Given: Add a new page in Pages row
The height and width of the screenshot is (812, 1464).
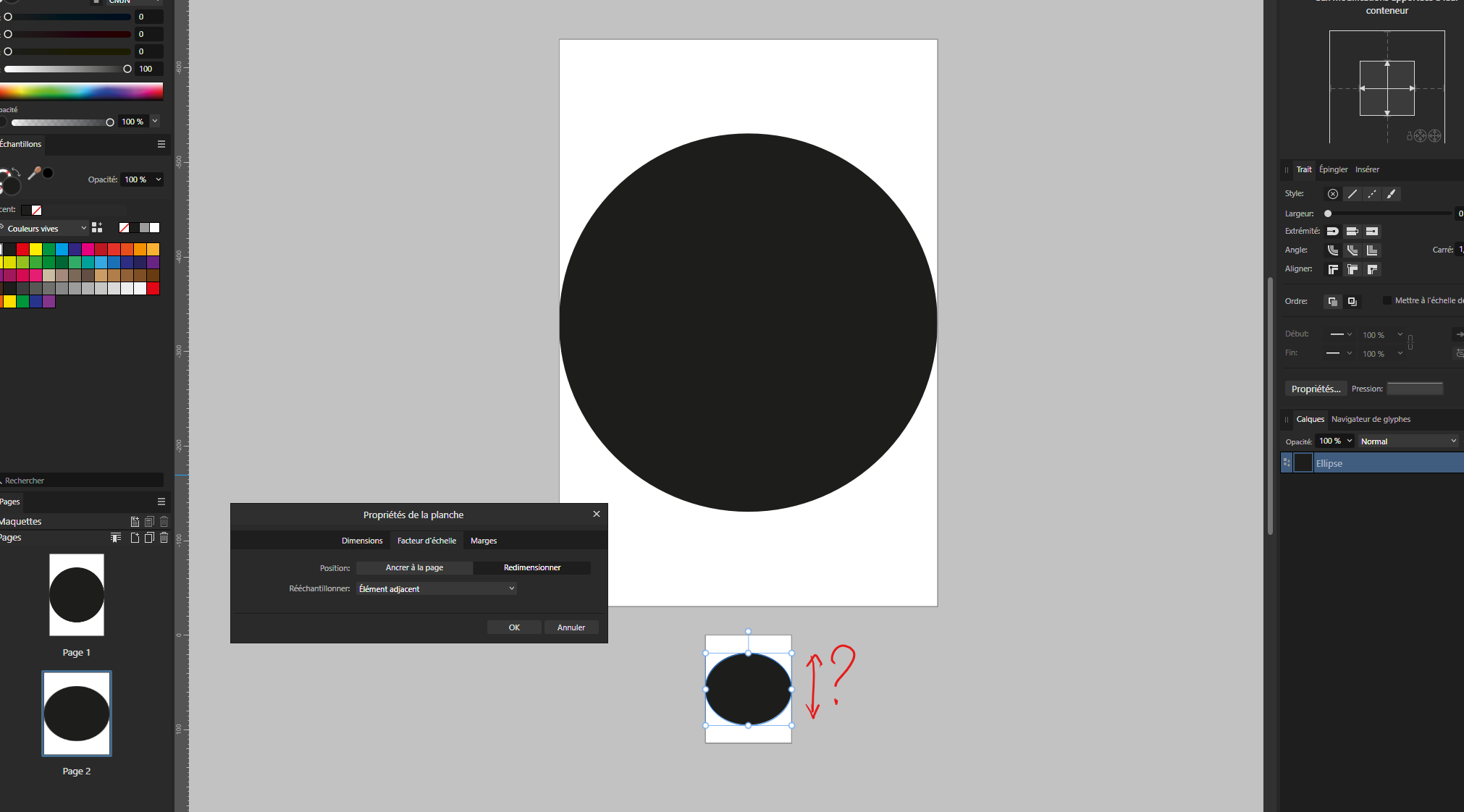Looking at the screenshot, I should point(135,538).
